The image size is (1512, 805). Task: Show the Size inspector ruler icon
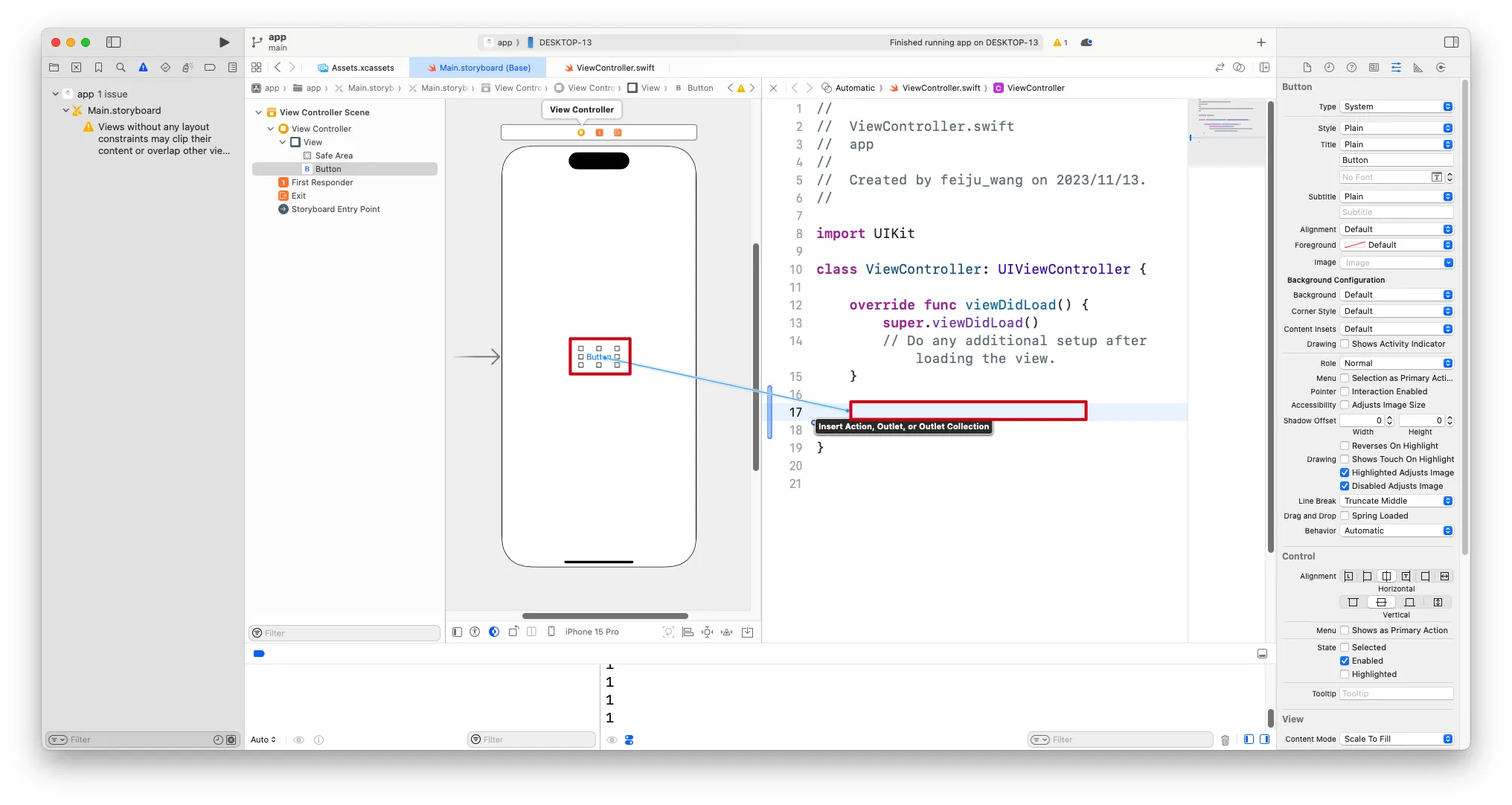coord(1418,68)
